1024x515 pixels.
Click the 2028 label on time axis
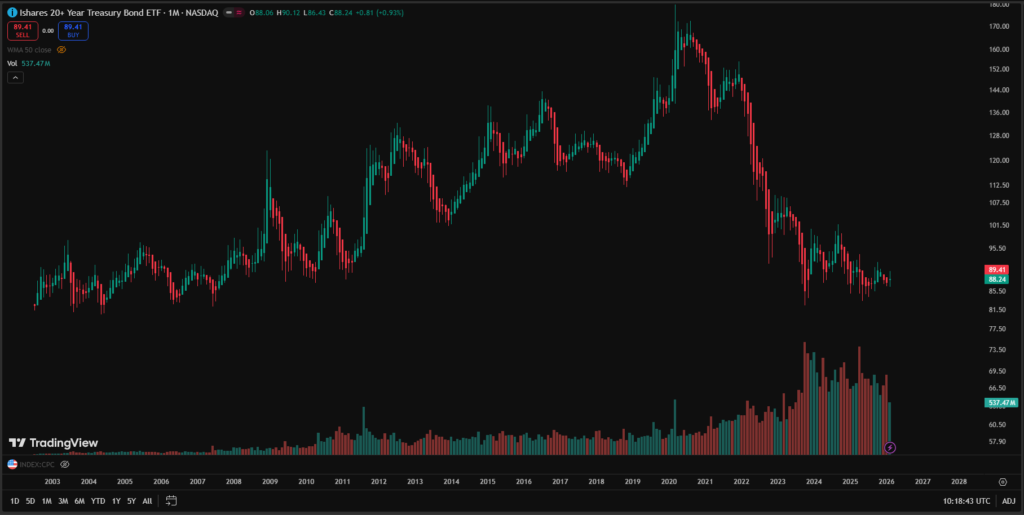(958, 482)
